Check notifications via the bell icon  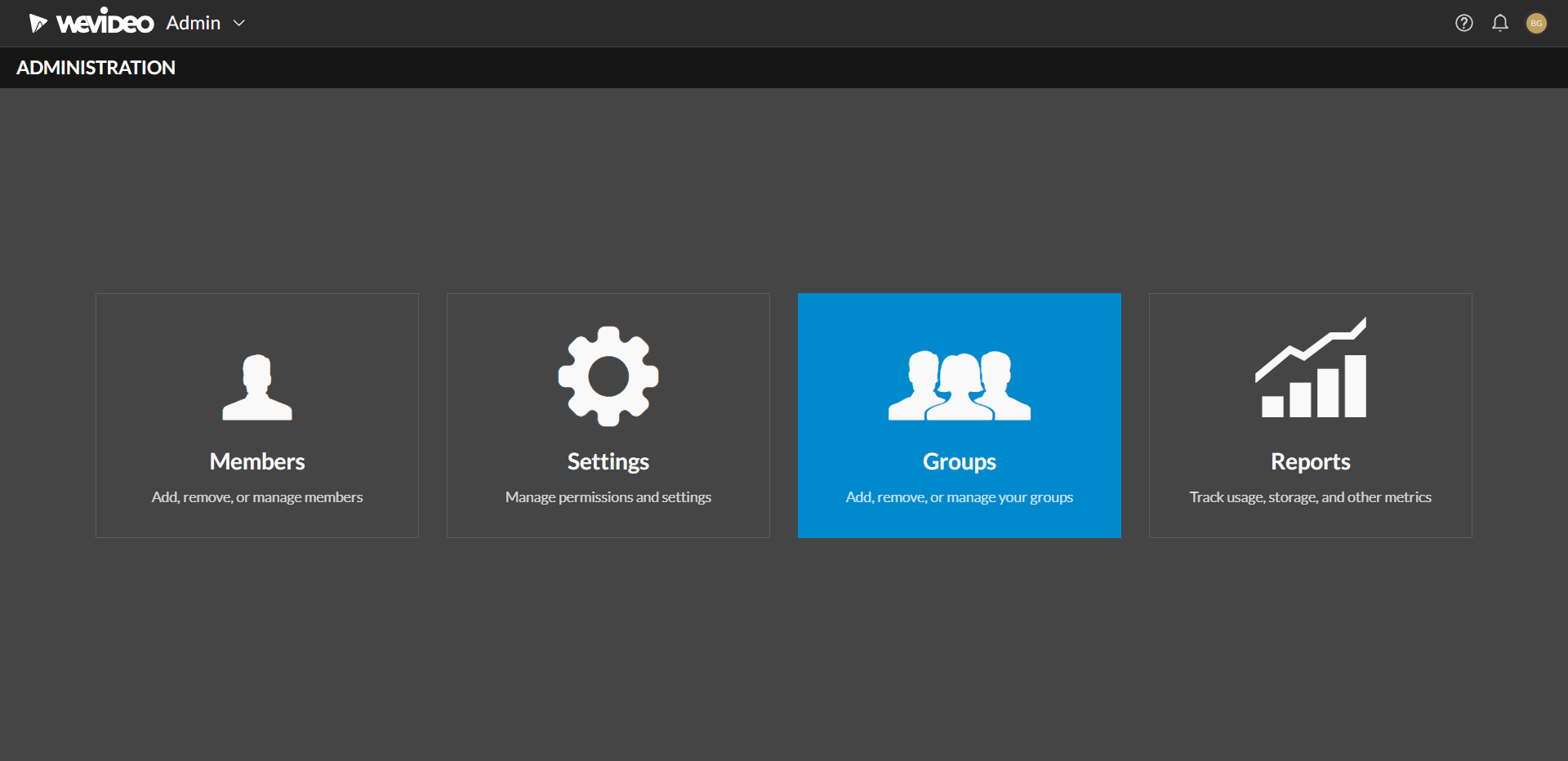tap(1500, 23)
